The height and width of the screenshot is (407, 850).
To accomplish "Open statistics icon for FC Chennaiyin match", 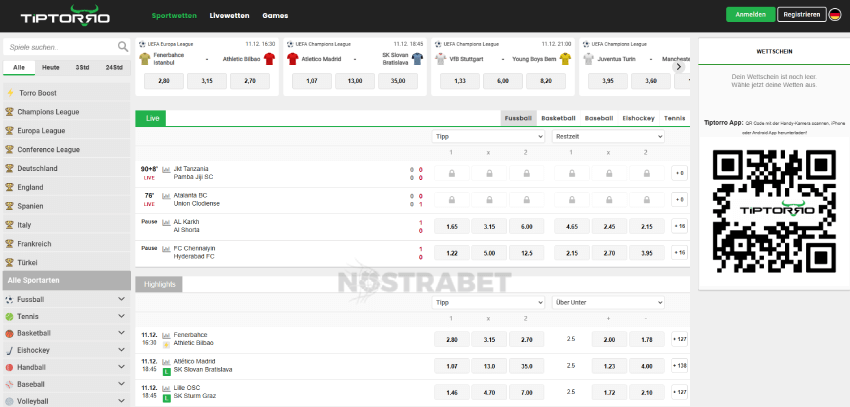I will tap(166, 249).
